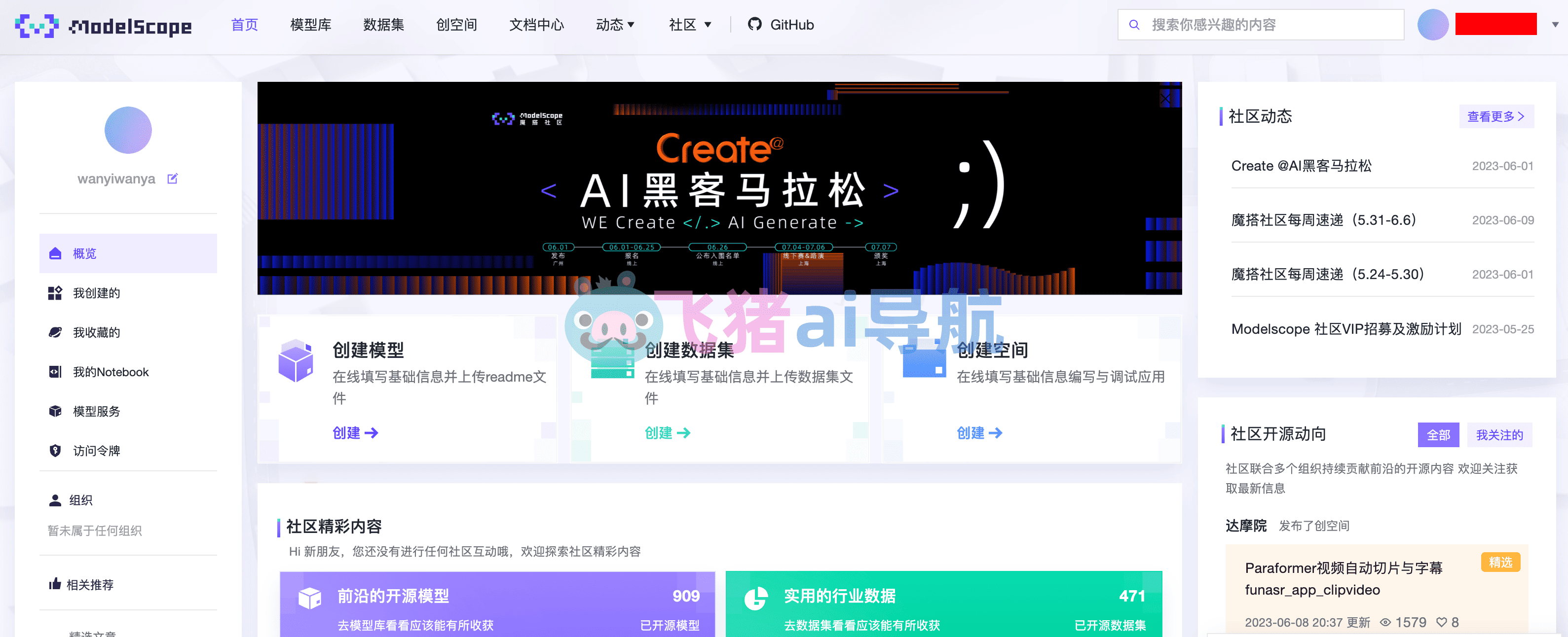Click the 精选 badge on Paraformer card
The height and width of the screenshot is (637, 1568).
point(1500,562)
